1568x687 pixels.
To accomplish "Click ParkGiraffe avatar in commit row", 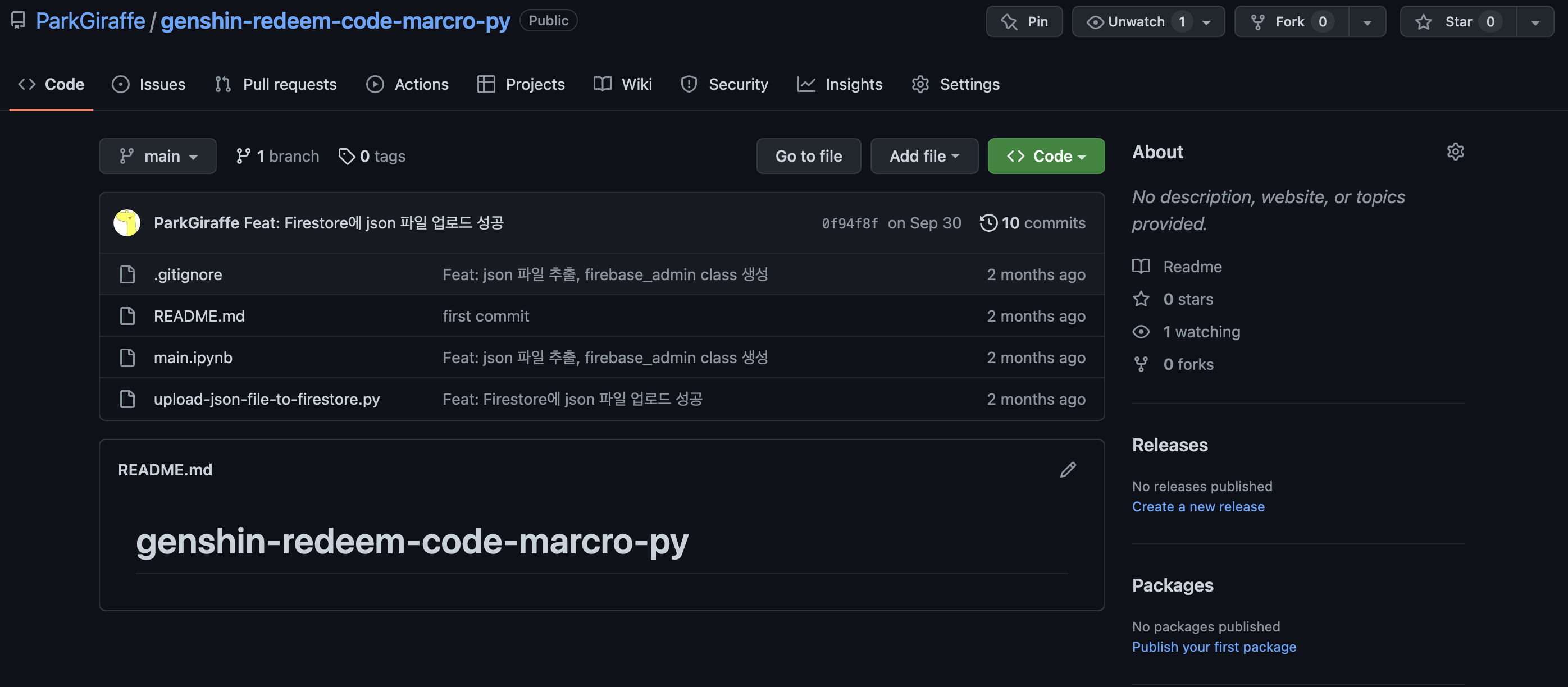I will pos(126,223).
